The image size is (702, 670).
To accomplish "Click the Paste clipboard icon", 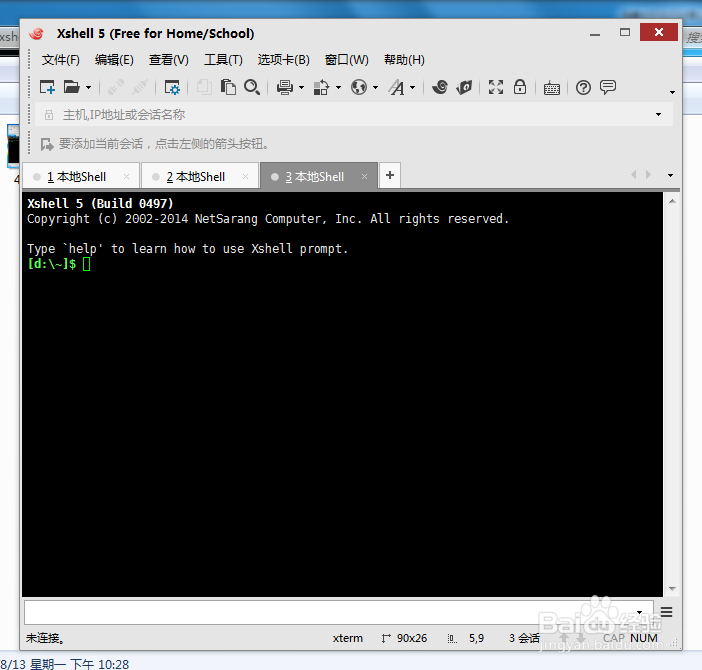I will 228,87.
